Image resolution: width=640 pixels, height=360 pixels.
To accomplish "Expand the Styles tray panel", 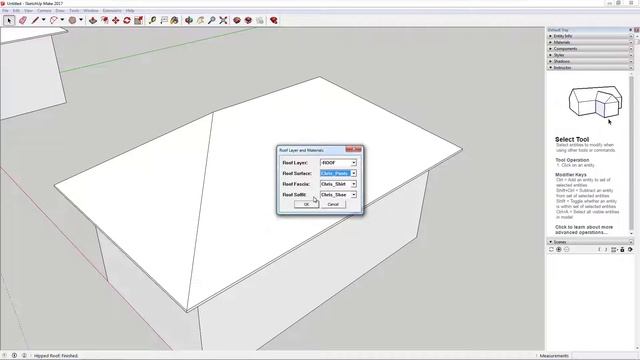I will click(x=590, y=55).
